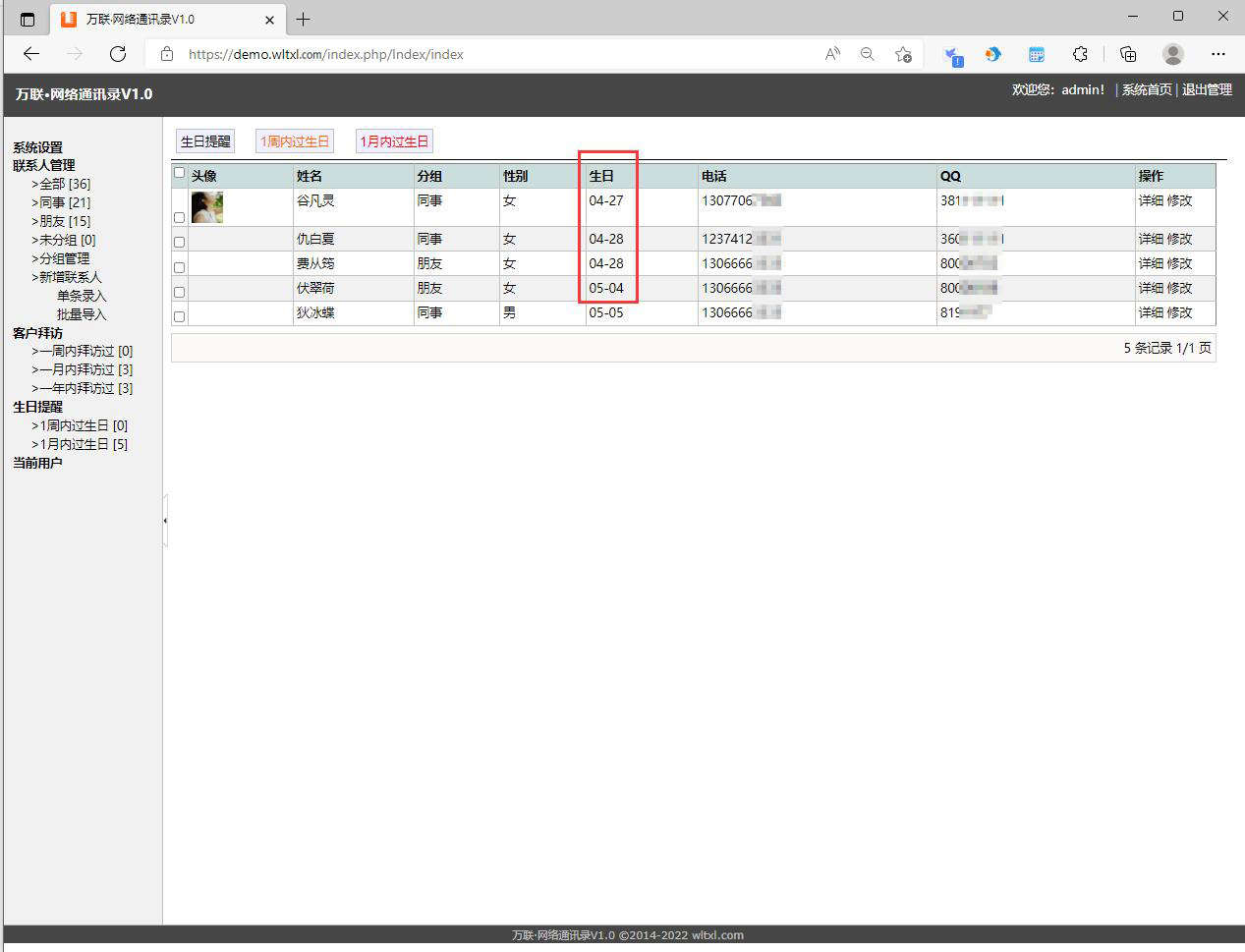Collapse the left sidebar handle
This screenshot has width=1245, height=952.
pos(165,520)
